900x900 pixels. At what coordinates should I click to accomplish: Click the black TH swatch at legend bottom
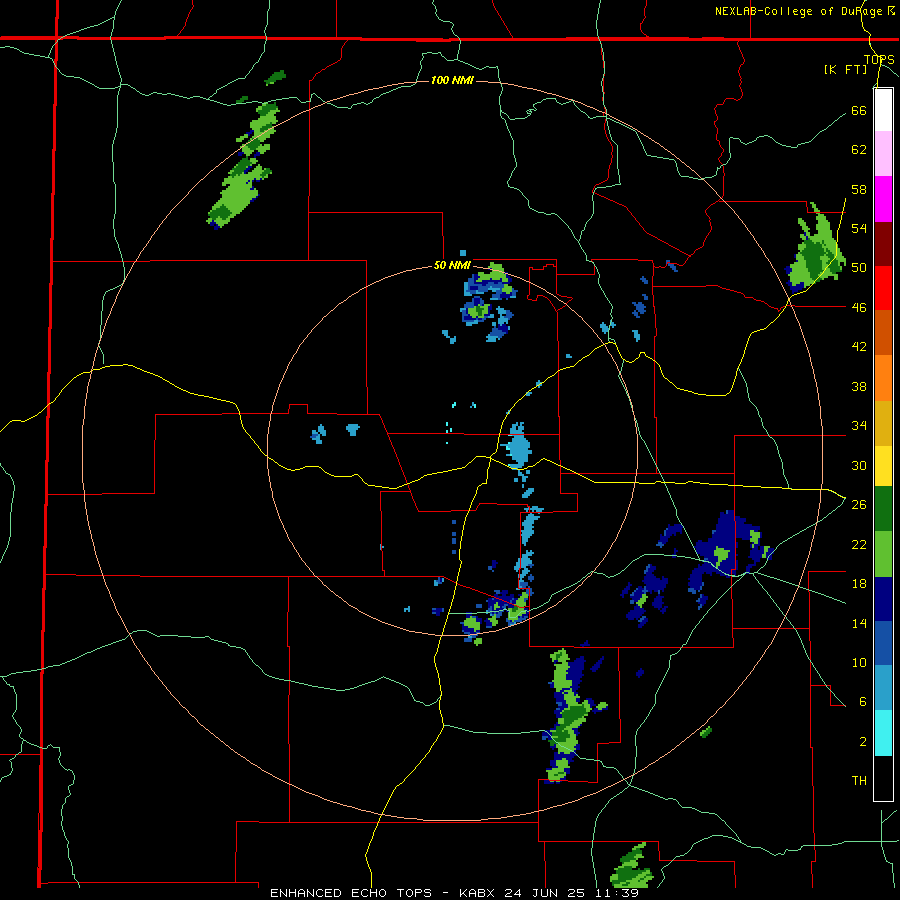tap(883, 778)
